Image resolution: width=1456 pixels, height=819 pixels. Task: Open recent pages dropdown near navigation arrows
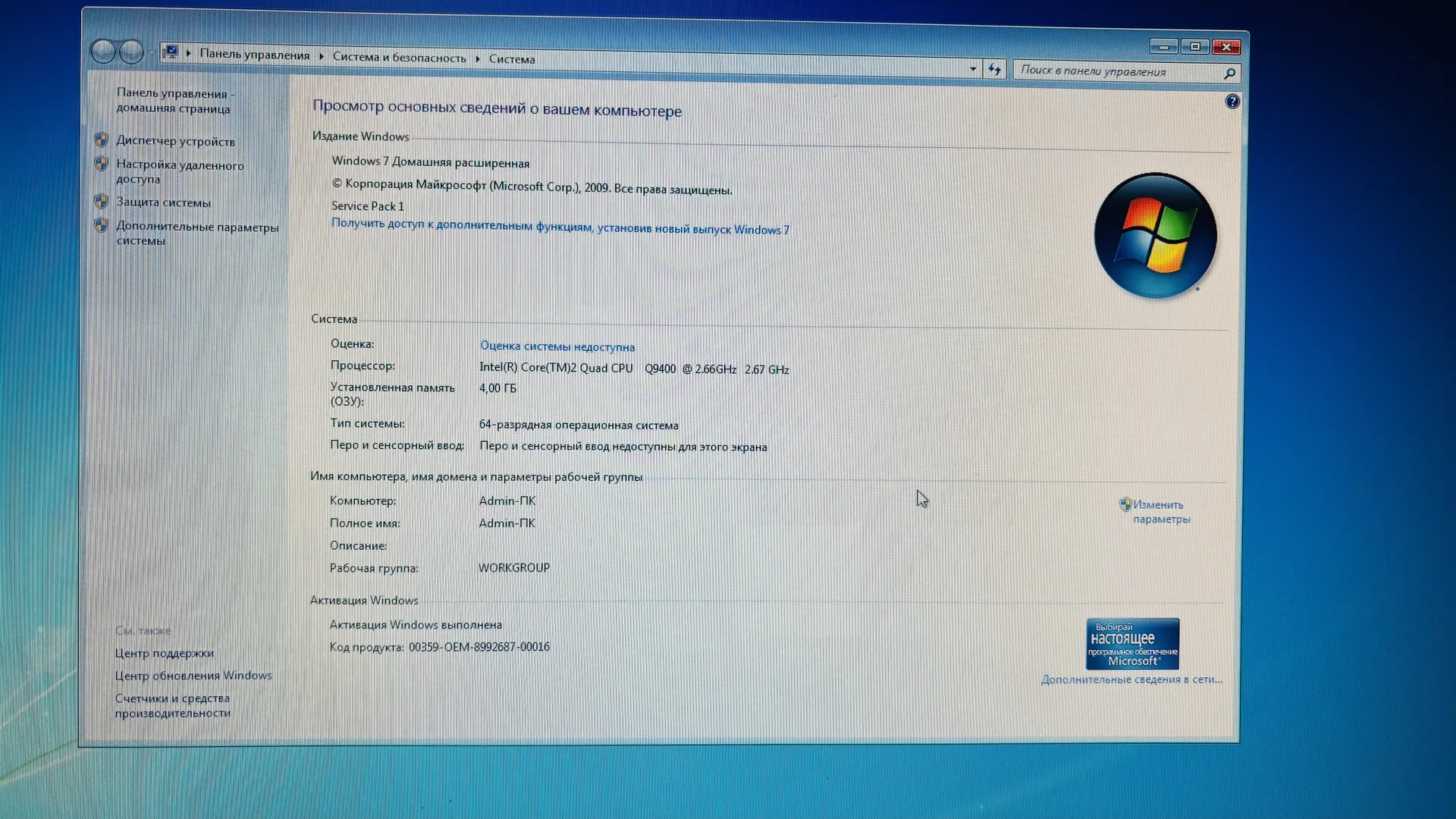(152, 52)
